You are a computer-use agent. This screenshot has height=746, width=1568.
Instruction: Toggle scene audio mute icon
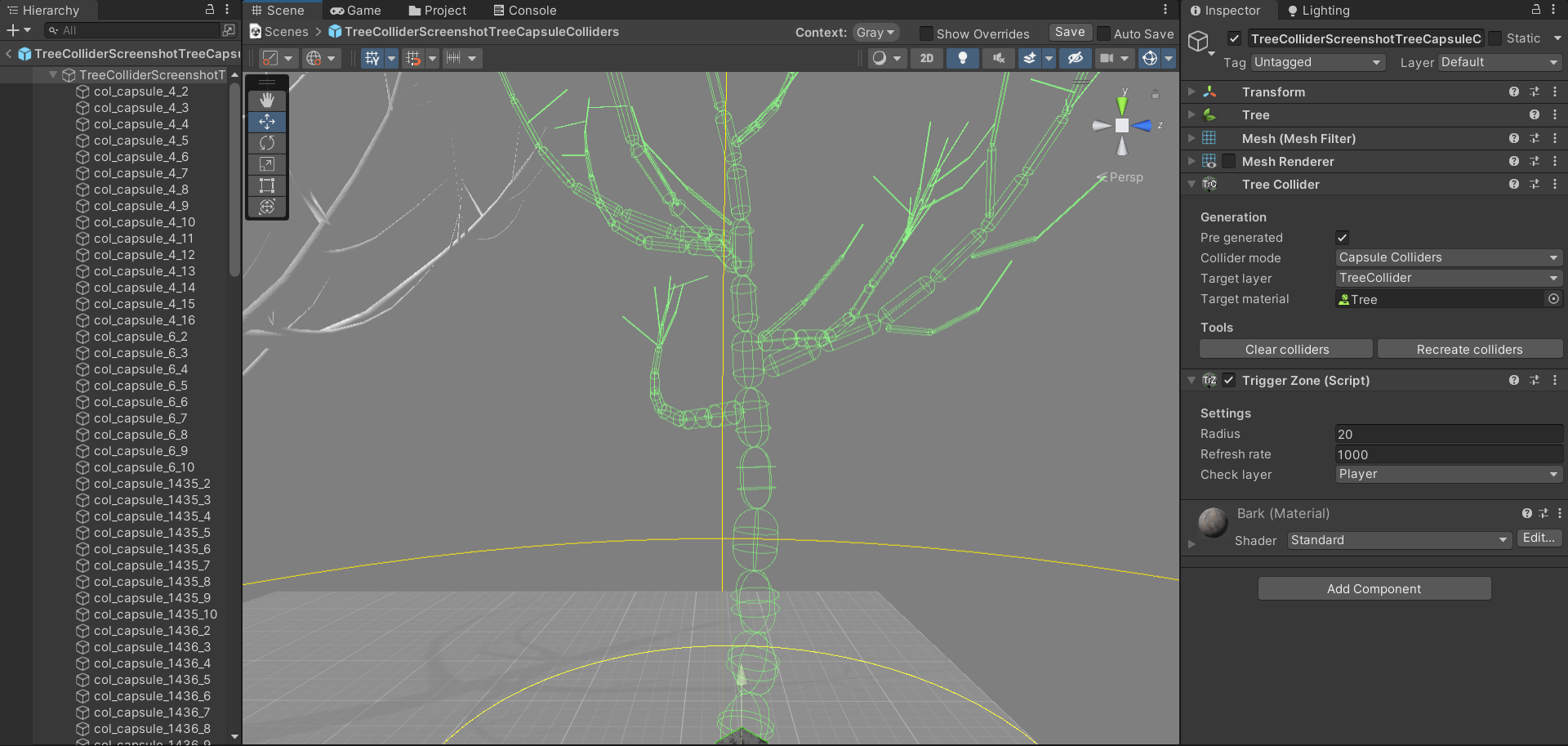tap(998, 58)
